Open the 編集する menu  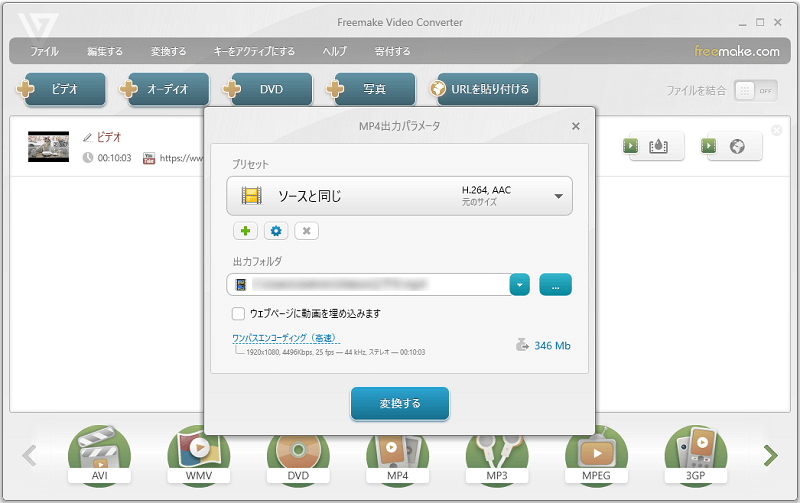pyautogui.click(x=105, y=52)
